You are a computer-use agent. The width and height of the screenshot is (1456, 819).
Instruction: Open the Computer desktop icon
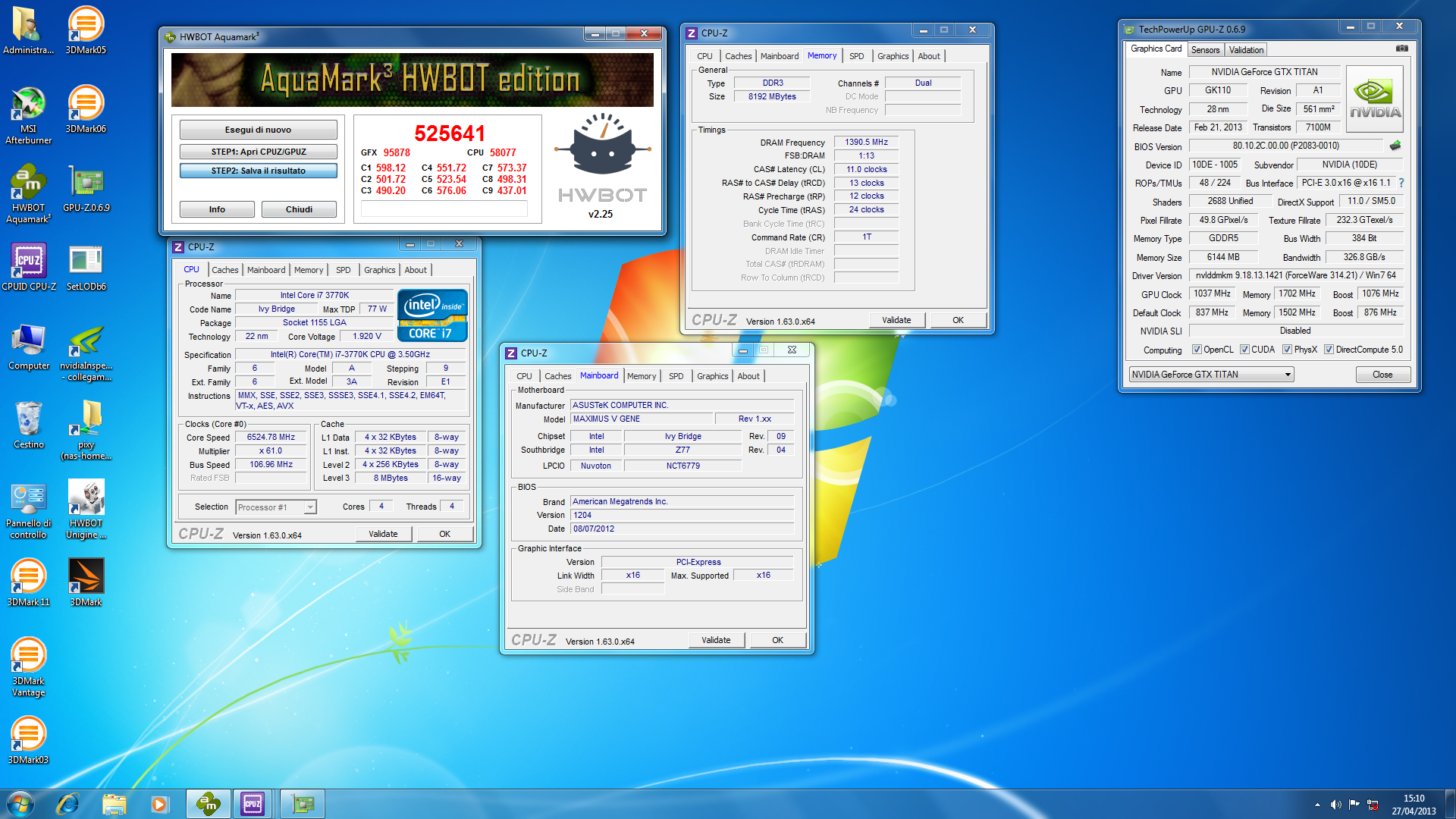(x=28, y=346)
